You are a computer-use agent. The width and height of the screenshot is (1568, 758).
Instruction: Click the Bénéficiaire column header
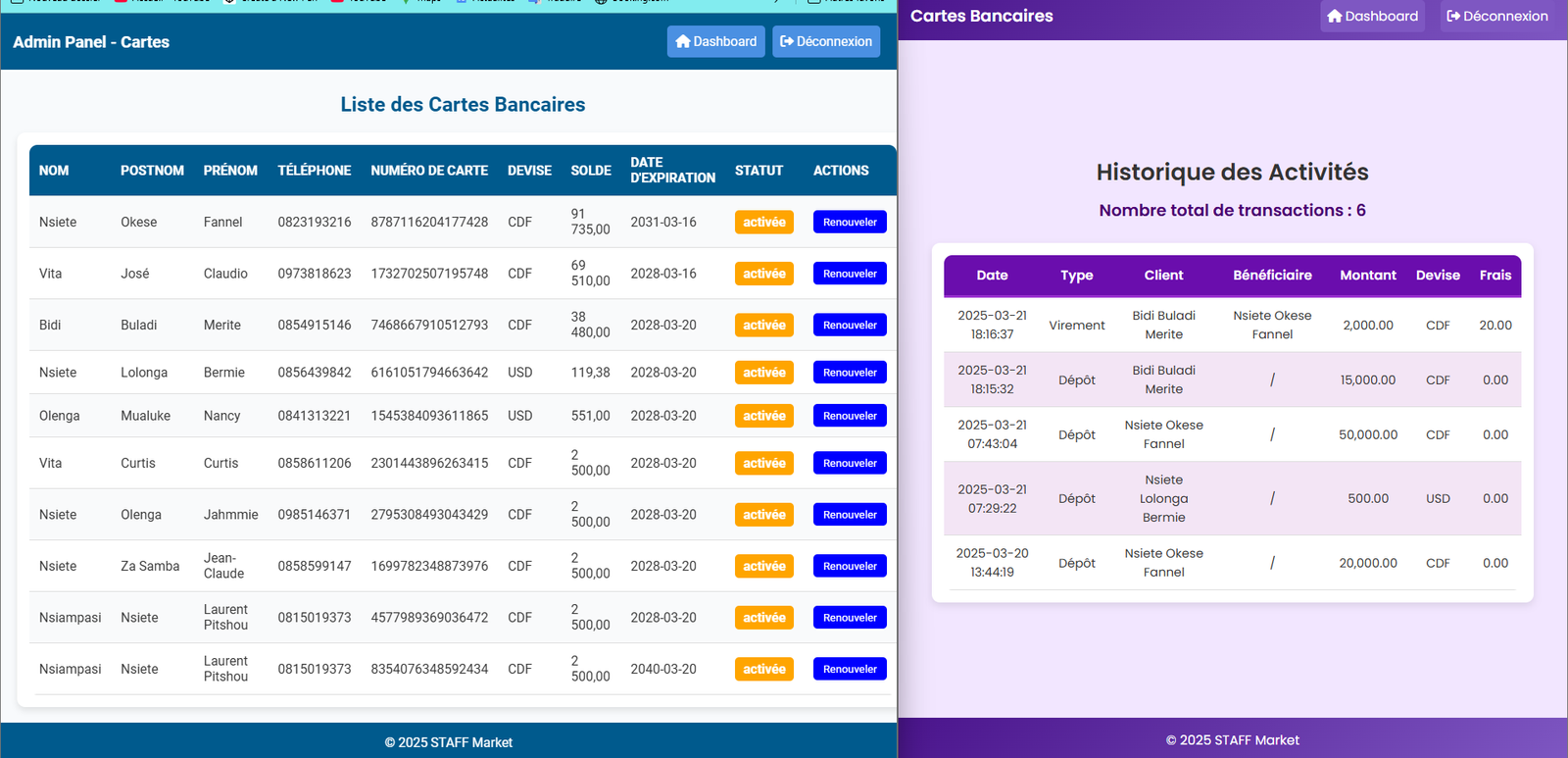pyautogui.click(x=1272, y=276)
